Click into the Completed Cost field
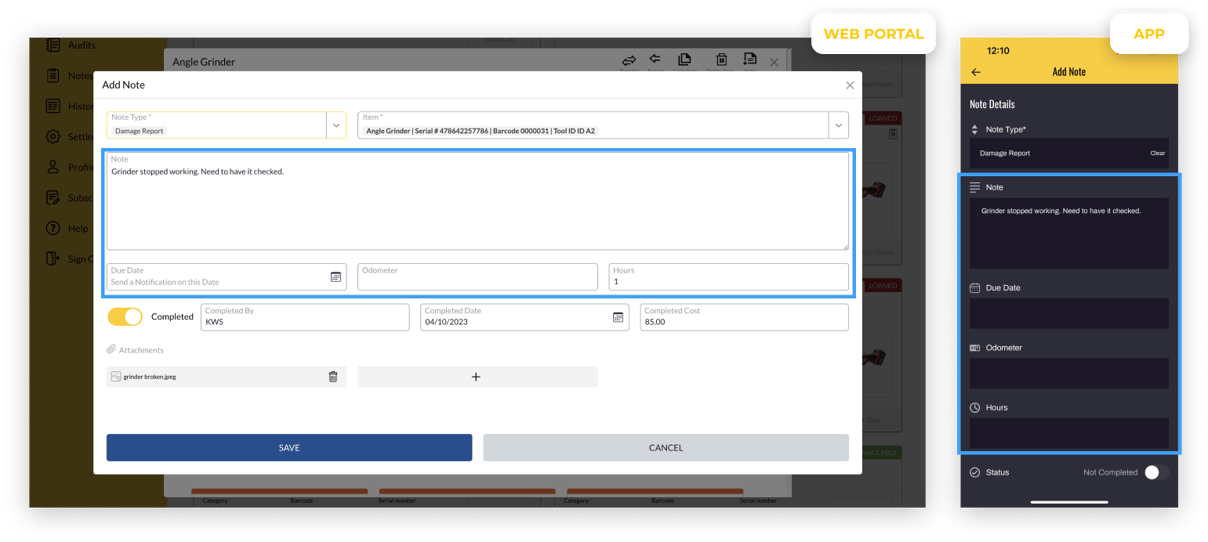 pos(743,322)
